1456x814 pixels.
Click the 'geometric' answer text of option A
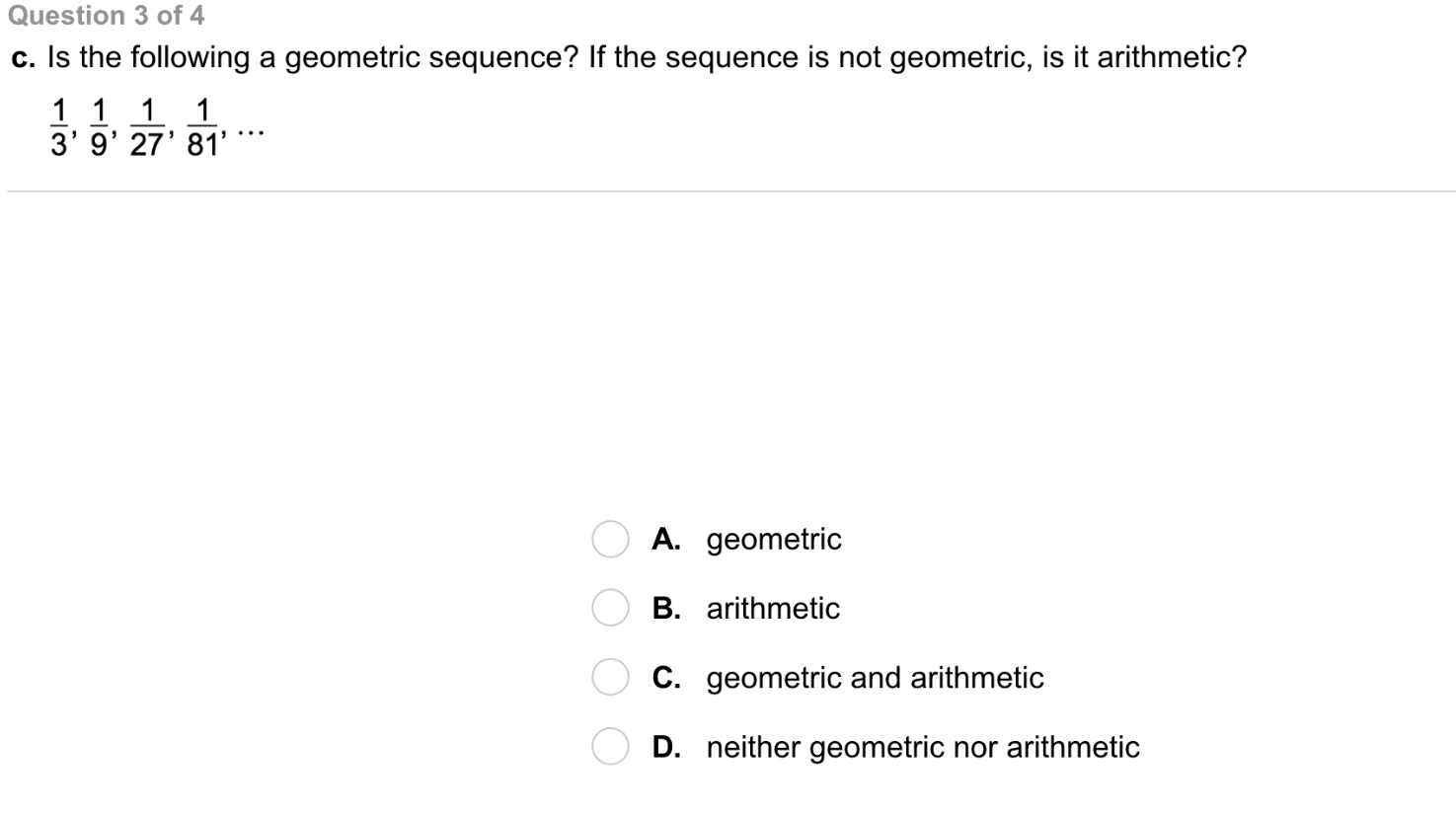click(x=774, y=540)
